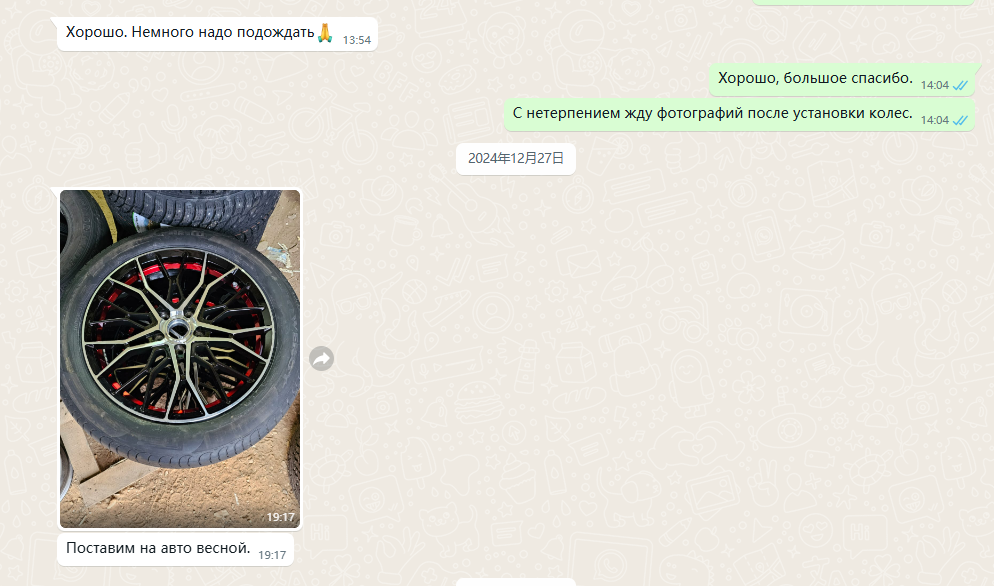Click the 19:17 timestamp overlaid on the photo
This screenshot has width=994, height=586.
click(280, 517)
